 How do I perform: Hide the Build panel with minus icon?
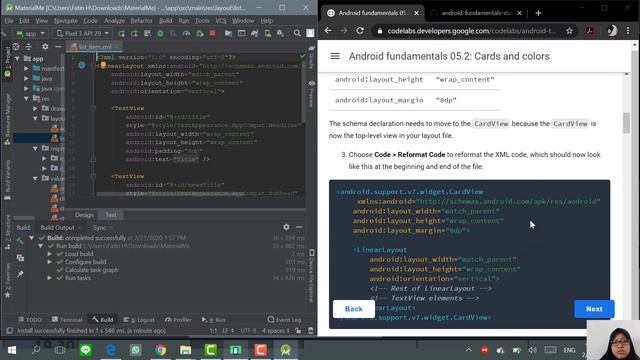(299, 227)
